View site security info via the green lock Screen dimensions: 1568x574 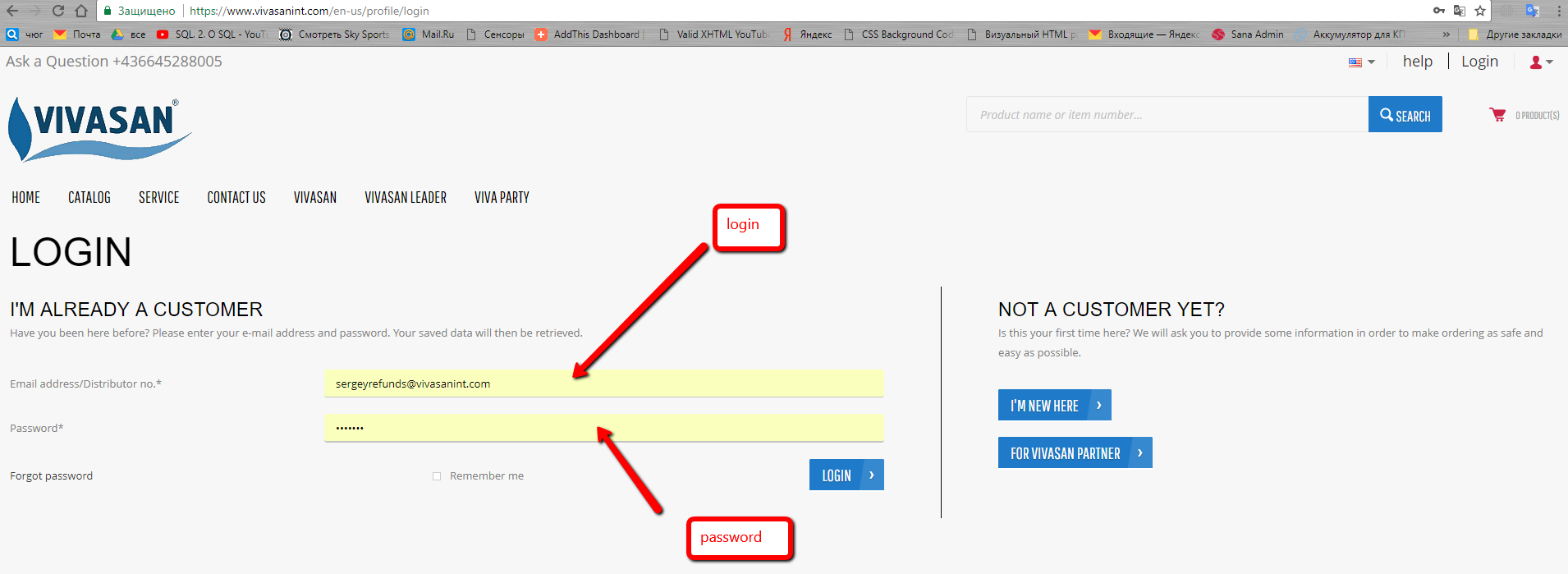pyautogui.click(x=108, y=11)
